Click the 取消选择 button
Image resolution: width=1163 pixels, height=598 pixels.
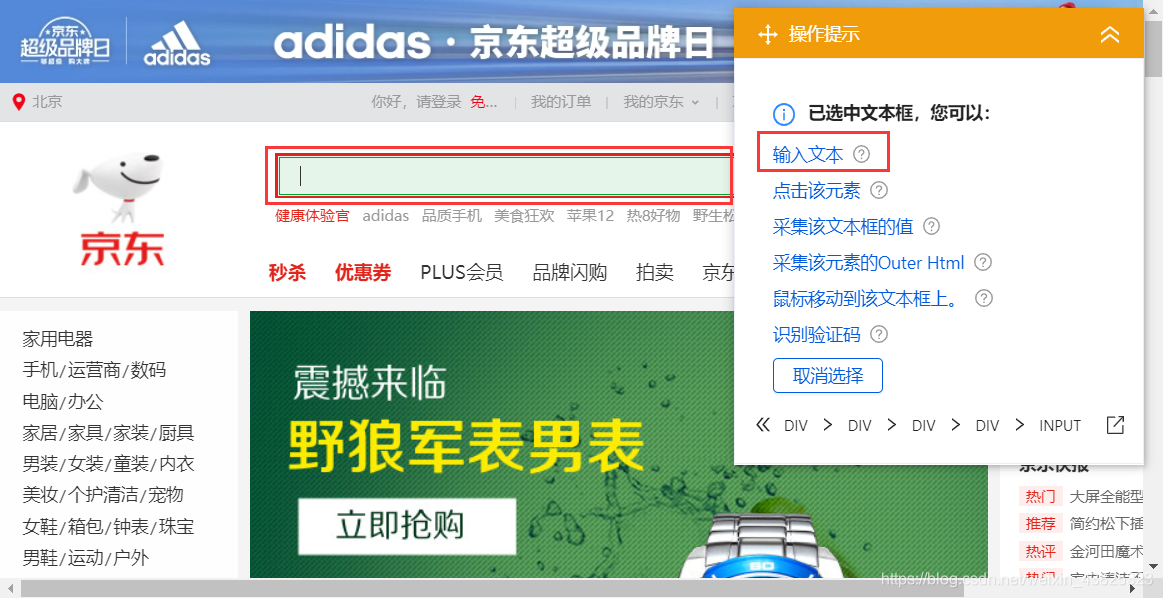pyautogui.click(x=828, y=375)
